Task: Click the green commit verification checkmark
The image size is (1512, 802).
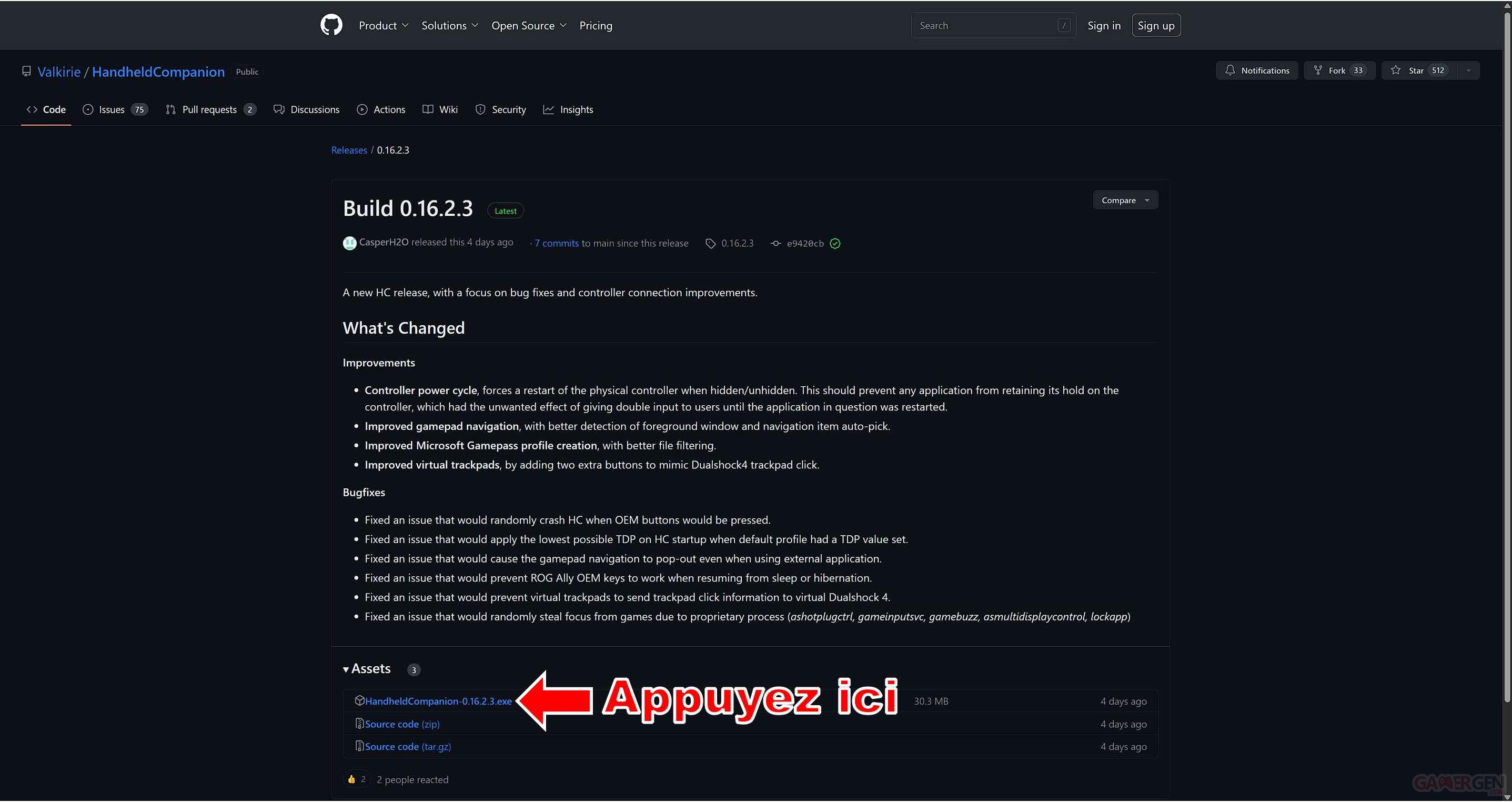Action: (835, 244)
